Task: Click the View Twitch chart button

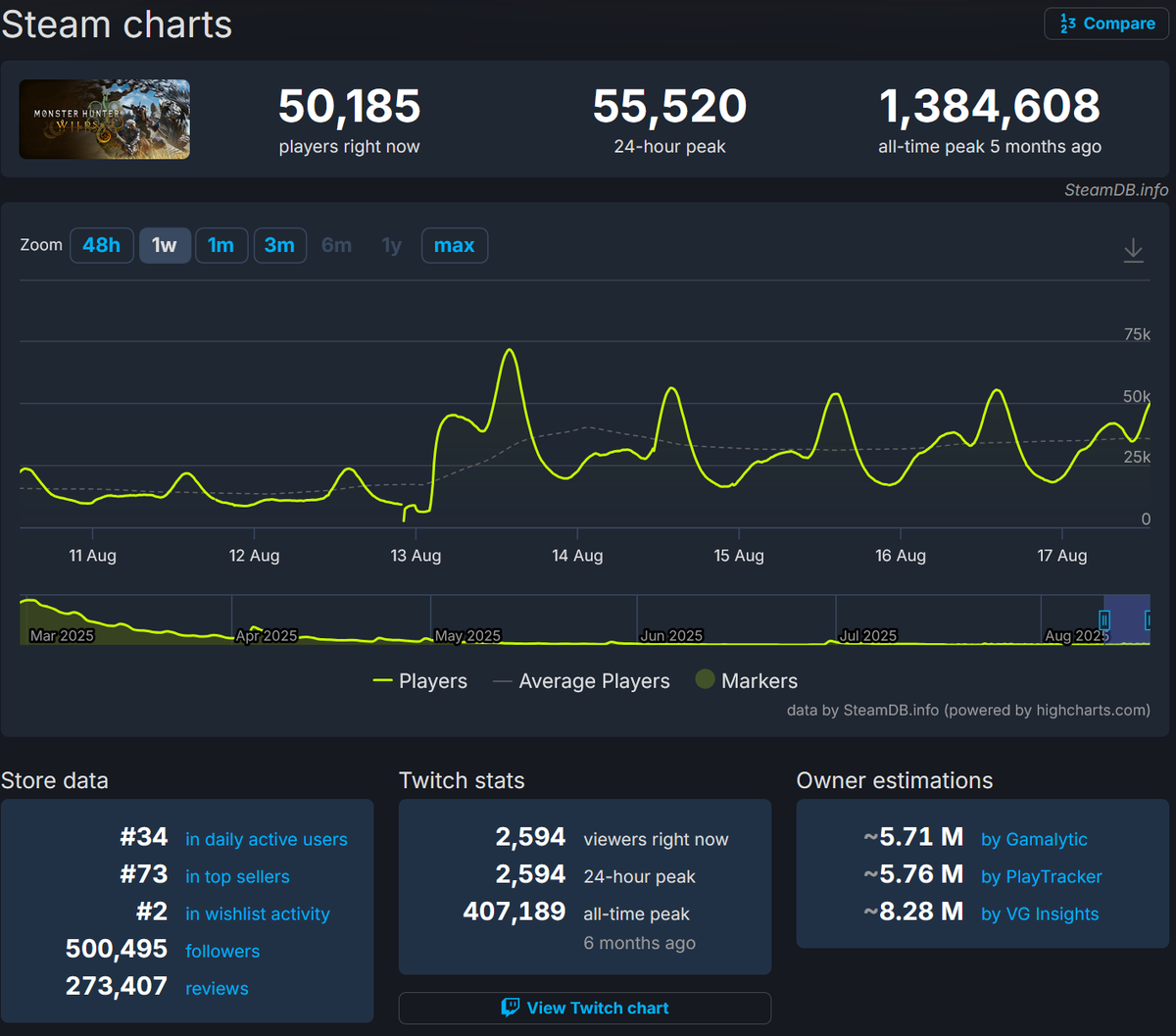Action: point(585,1008)
